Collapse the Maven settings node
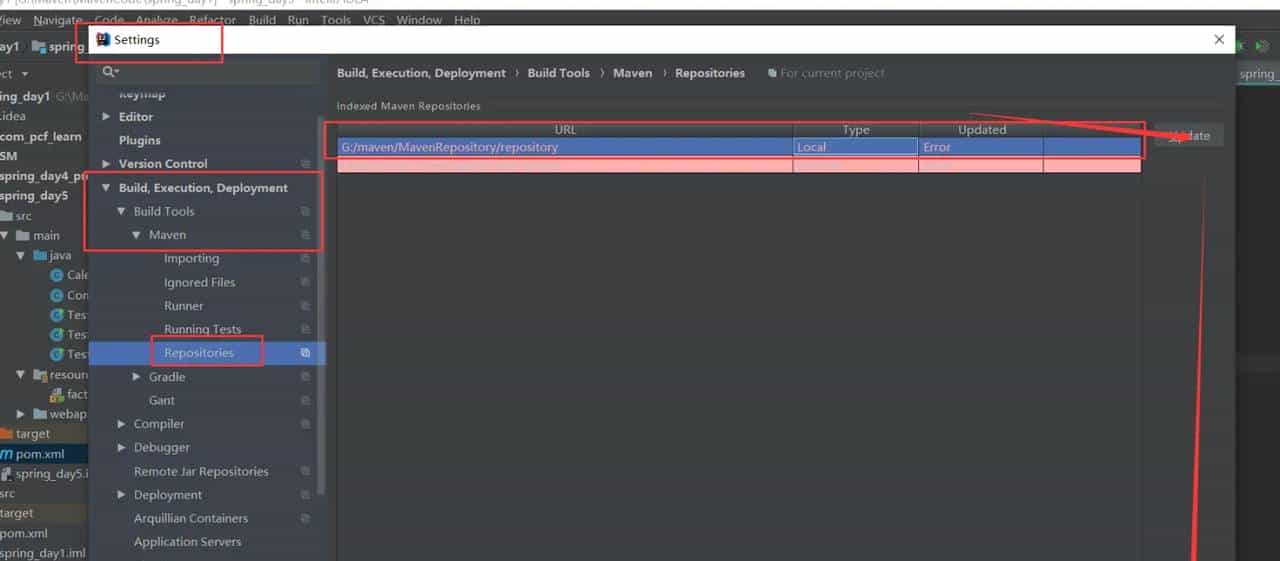 click(x=137, y=235)
